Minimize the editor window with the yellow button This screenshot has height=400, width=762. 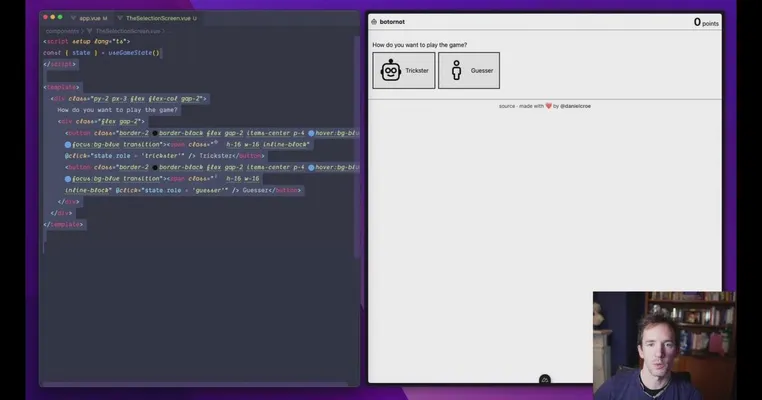(53, 17)
